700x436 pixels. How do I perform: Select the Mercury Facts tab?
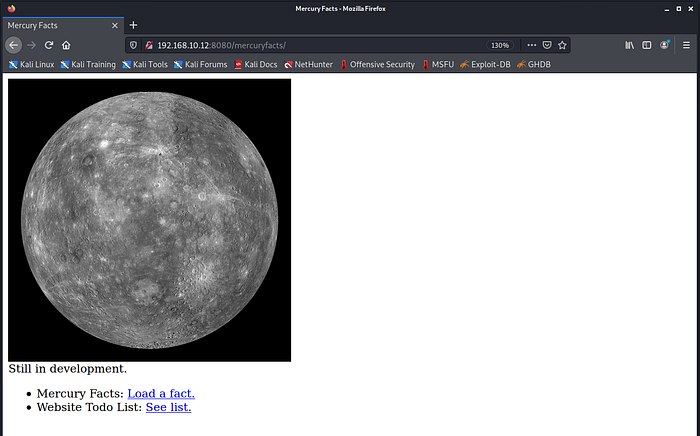pos(55,25)
